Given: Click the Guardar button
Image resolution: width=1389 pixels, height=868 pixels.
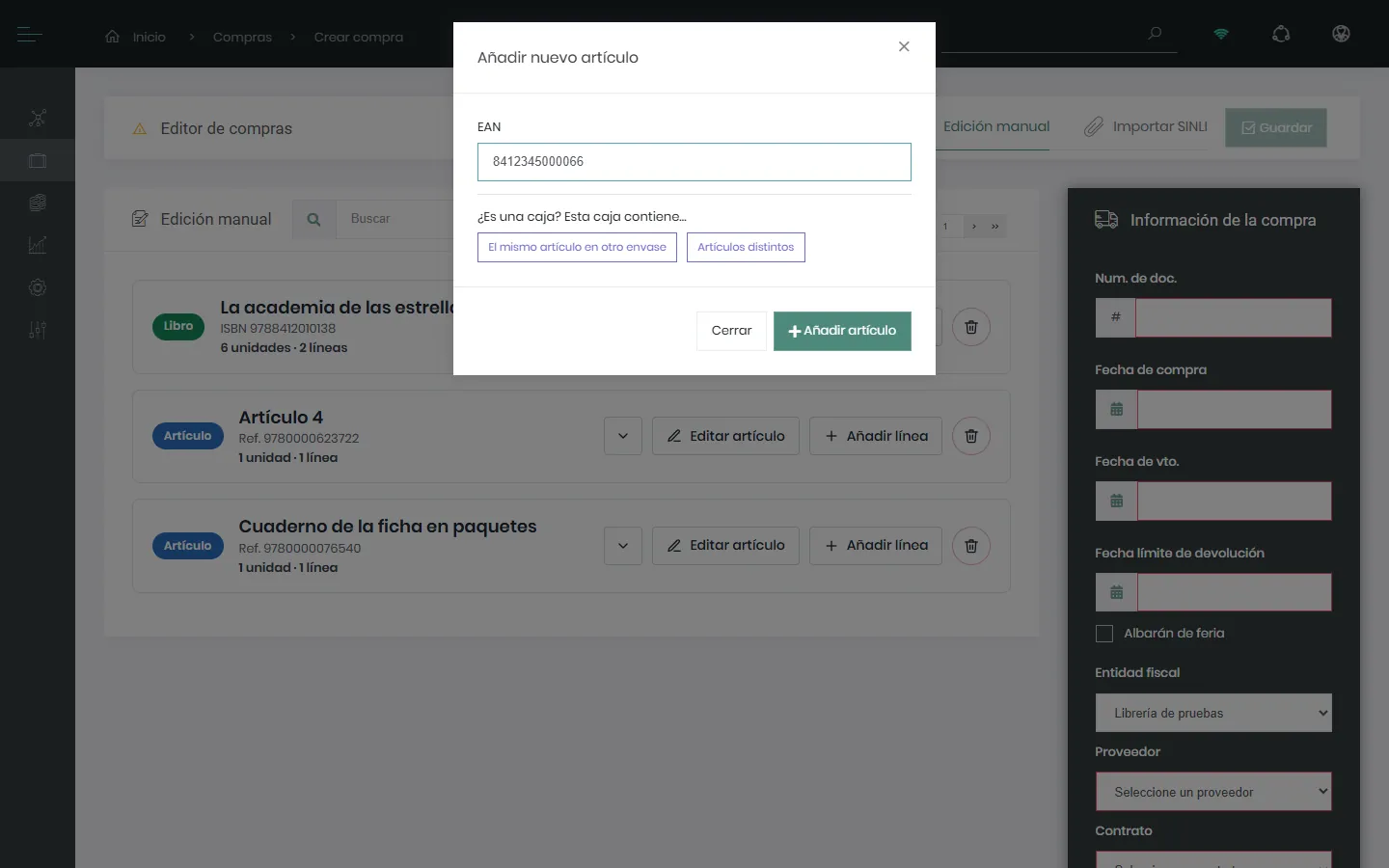Looking at the screenshot, I should [x=1276, y=127].
